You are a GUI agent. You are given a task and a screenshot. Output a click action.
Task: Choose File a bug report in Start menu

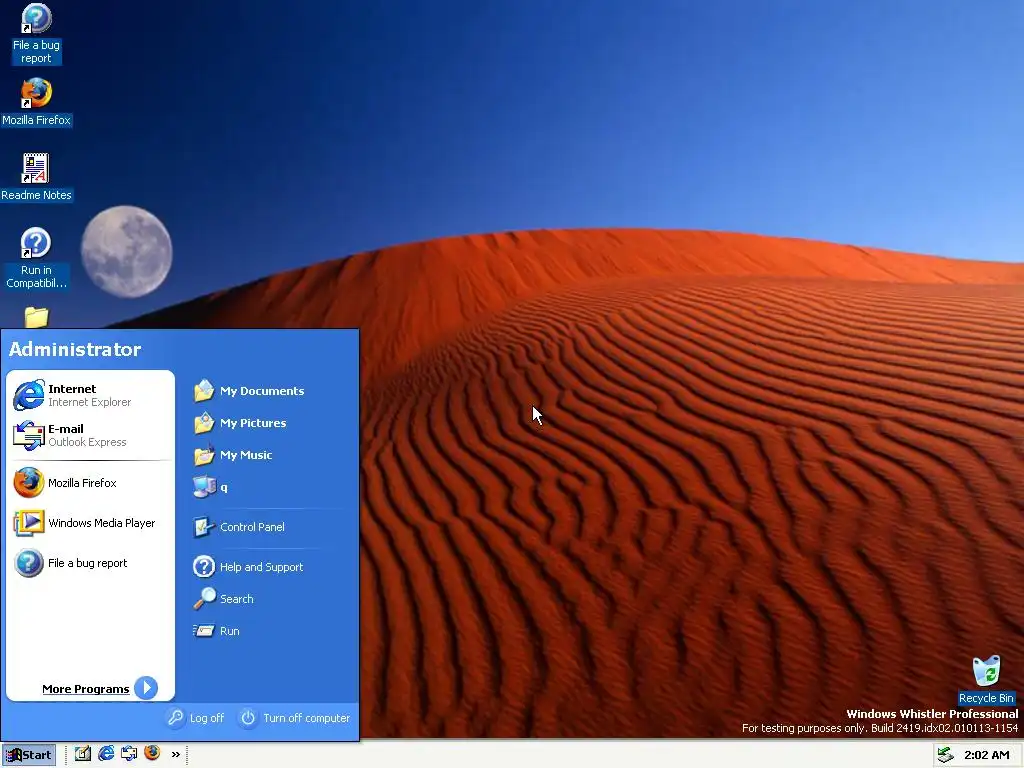90,563
